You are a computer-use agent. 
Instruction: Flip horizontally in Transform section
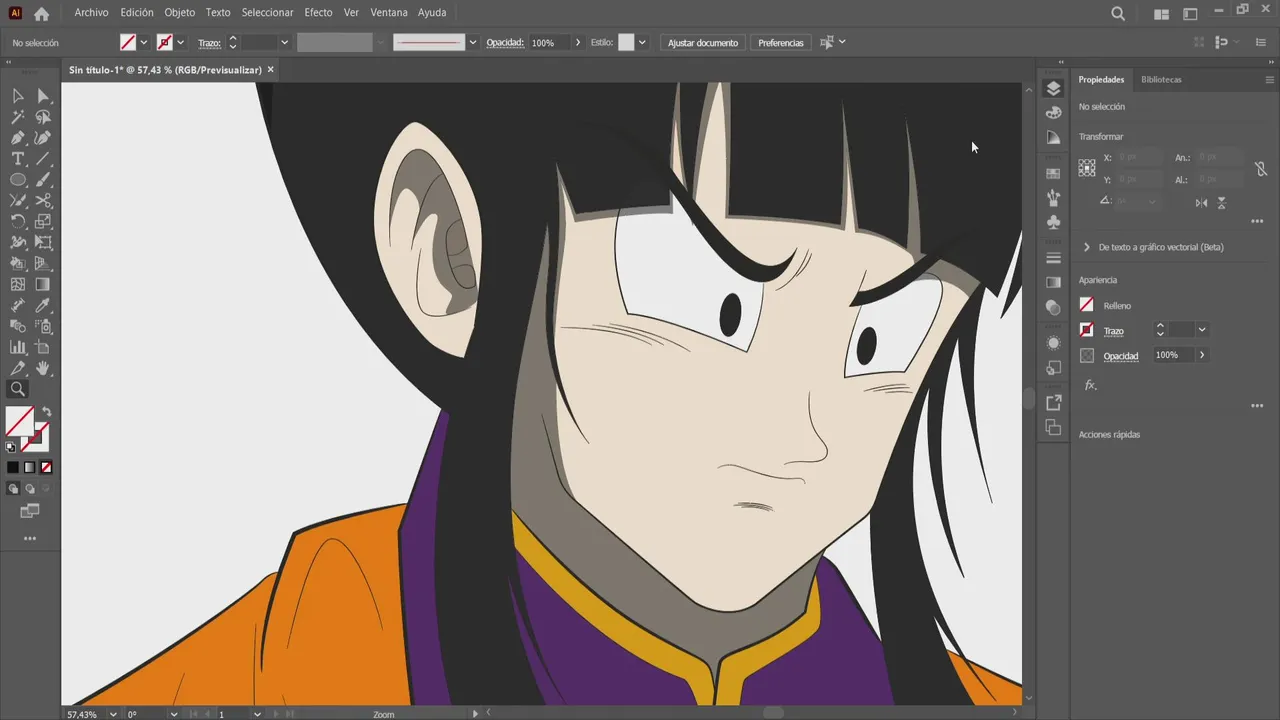click(1201, 203)
